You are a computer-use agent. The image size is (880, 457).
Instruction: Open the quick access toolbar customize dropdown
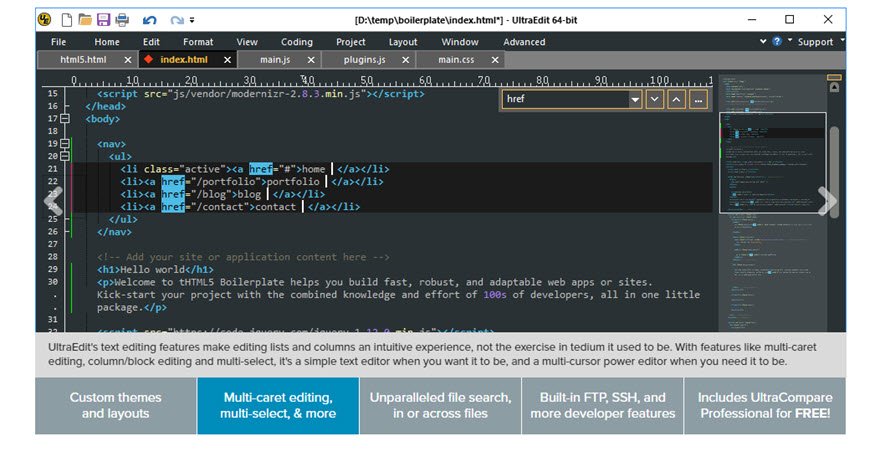click(x=192, y=19)
